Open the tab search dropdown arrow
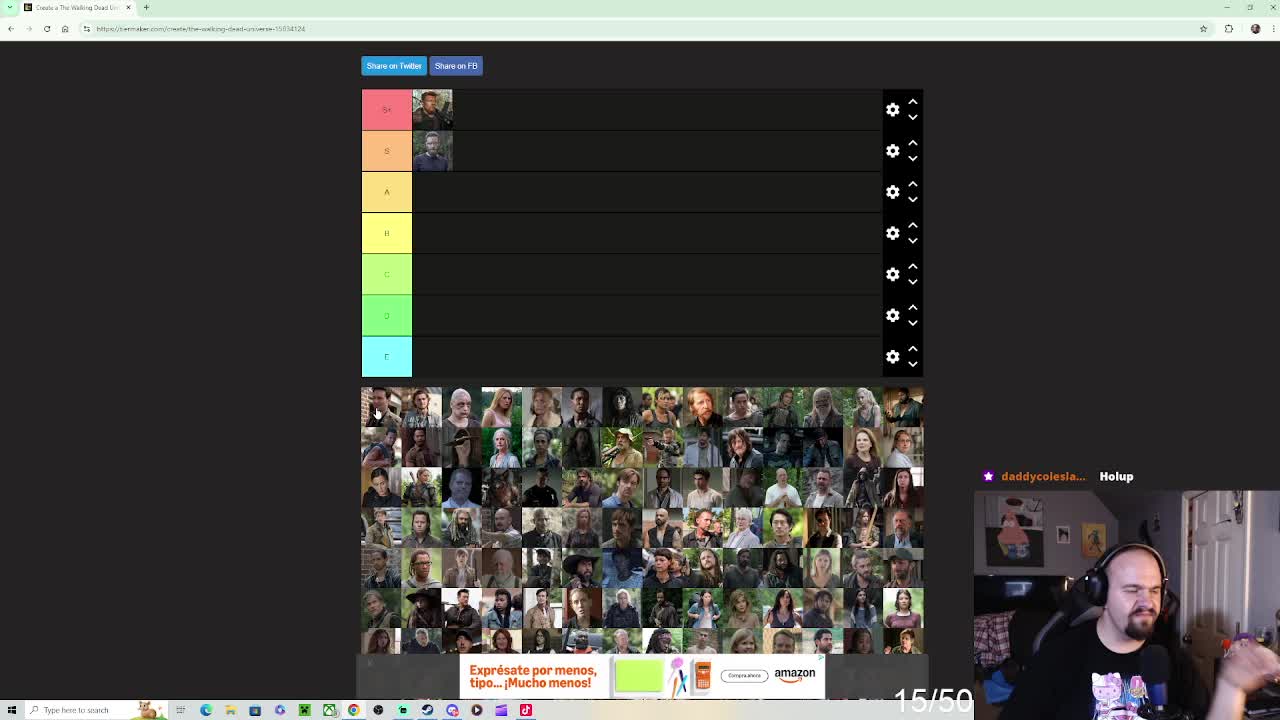The width and height of the screenshot is (1280, 720). point(11,7)
